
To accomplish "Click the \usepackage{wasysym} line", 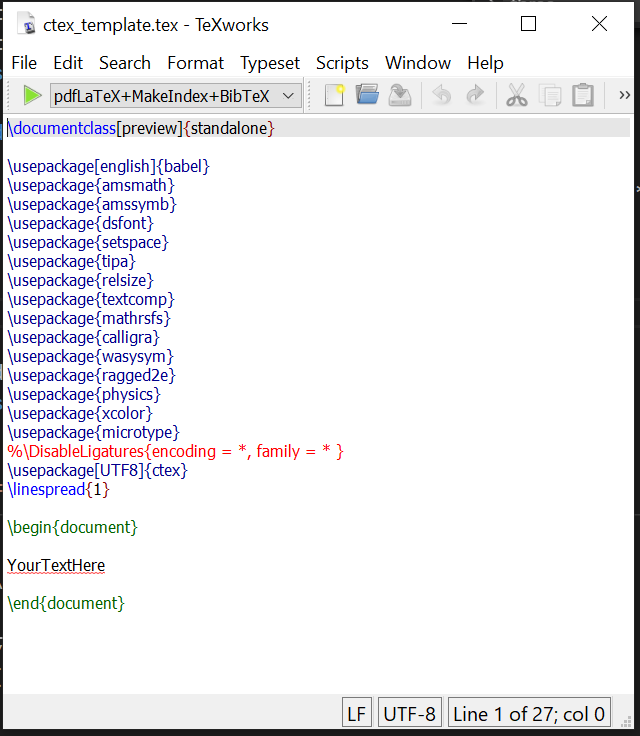I will click(91, 356).
